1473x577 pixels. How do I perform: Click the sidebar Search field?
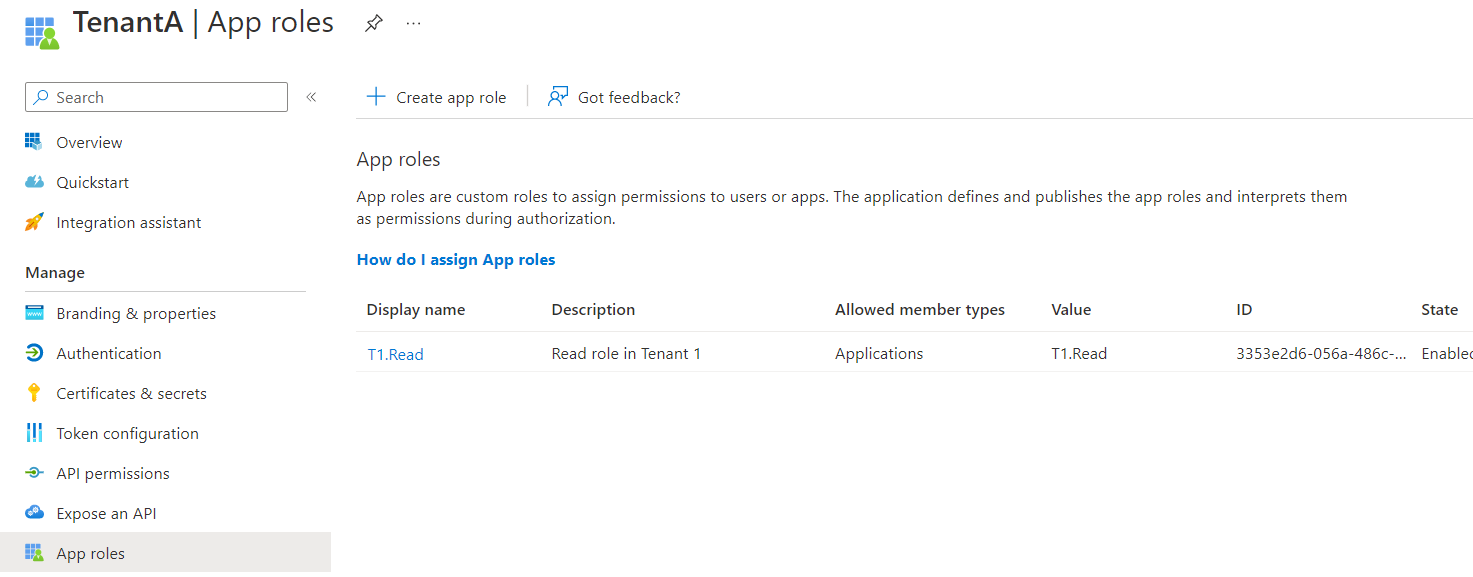pyautogui.click(x=156, y=97)
